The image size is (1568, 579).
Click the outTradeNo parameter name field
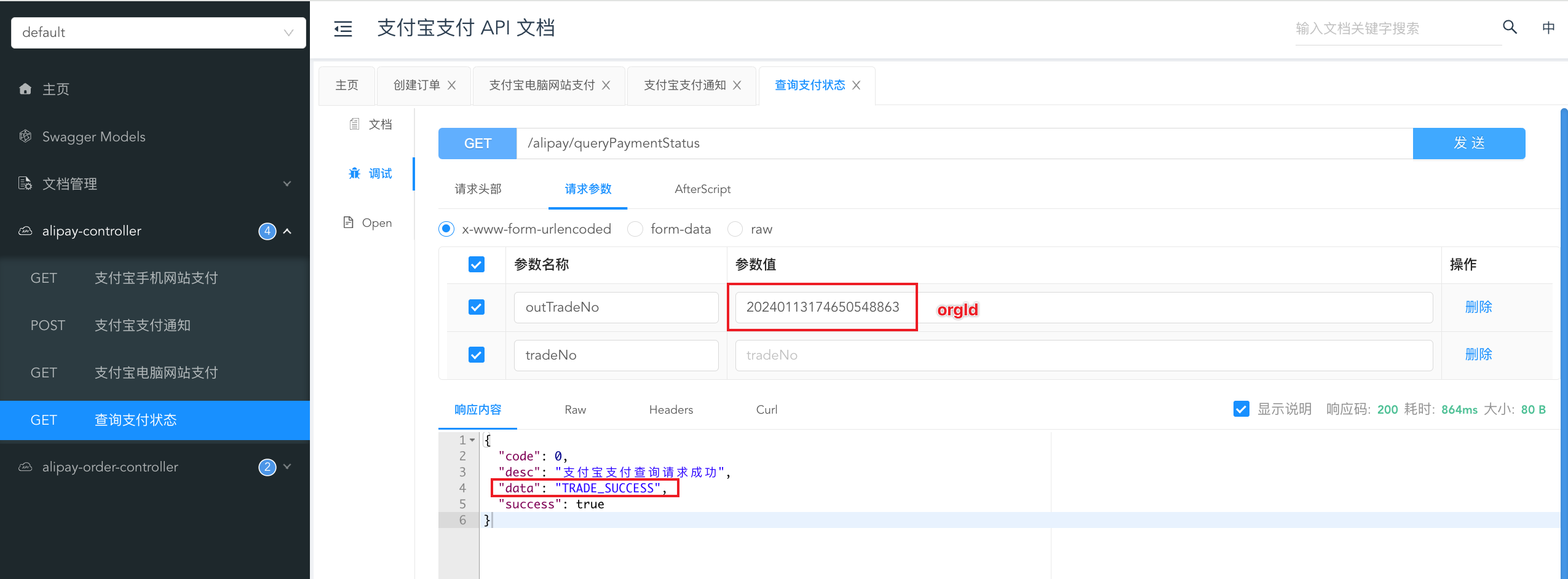click(x=616, y=307)
